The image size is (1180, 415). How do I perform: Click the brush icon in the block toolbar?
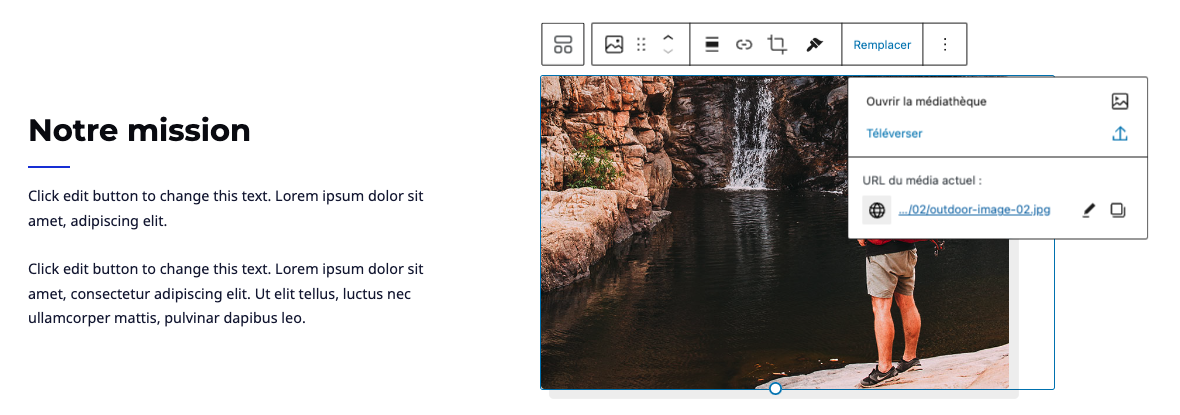[814, 45]
